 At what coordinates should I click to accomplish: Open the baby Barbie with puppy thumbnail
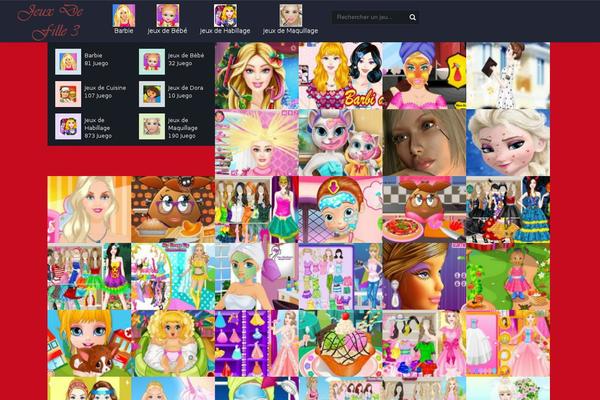(x=89, y=344)
